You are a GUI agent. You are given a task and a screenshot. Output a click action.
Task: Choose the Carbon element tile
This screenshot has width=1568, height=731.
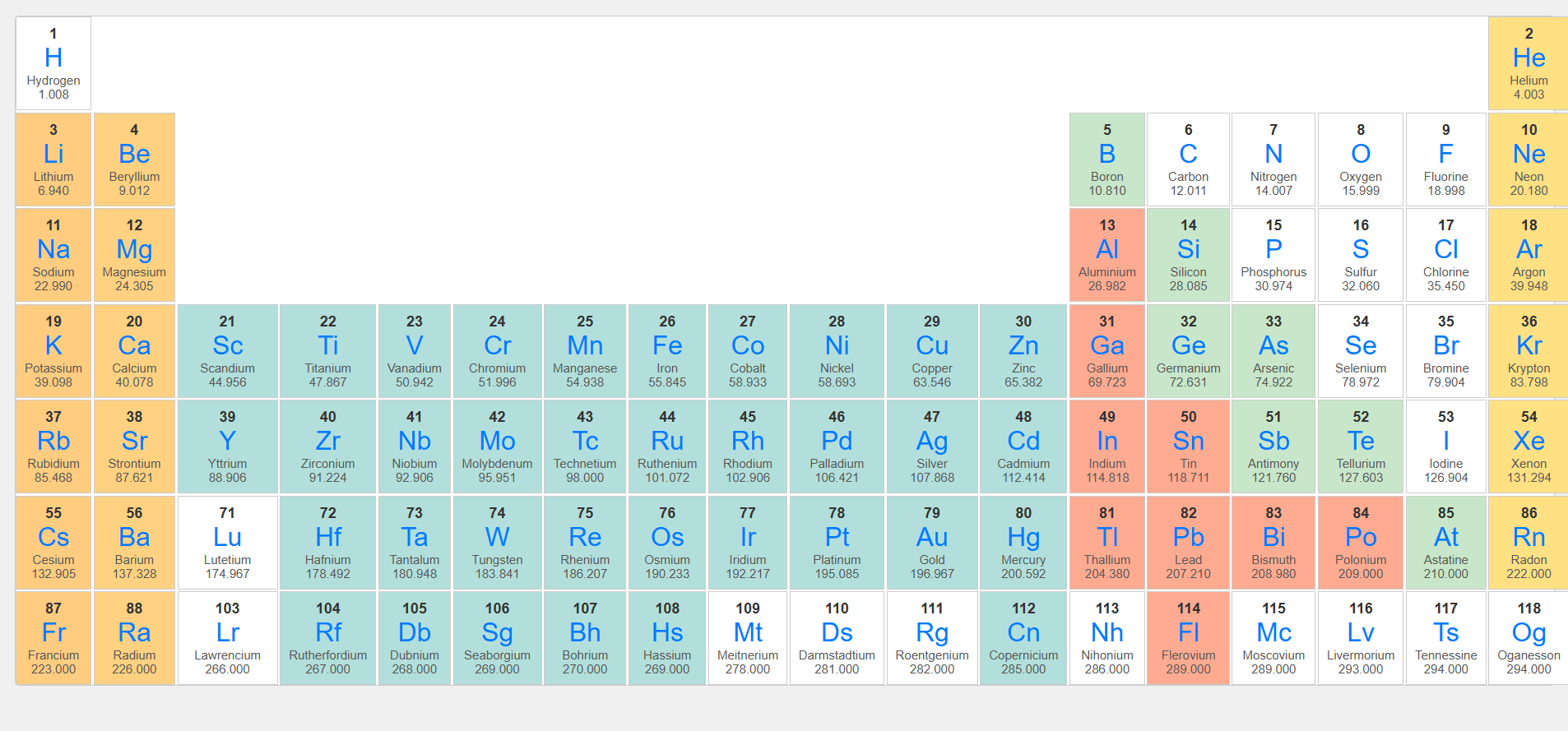point(1188,160)
